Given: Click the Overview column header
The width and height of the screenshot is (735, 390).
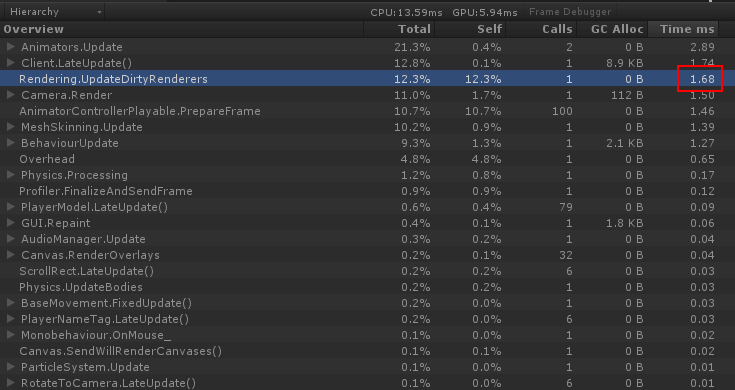Looking at the screenshot, I should coord(182,29).
